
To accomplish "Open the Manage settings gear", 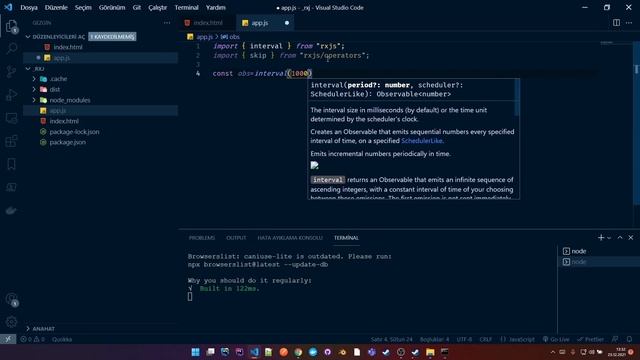I will point(11,322).
